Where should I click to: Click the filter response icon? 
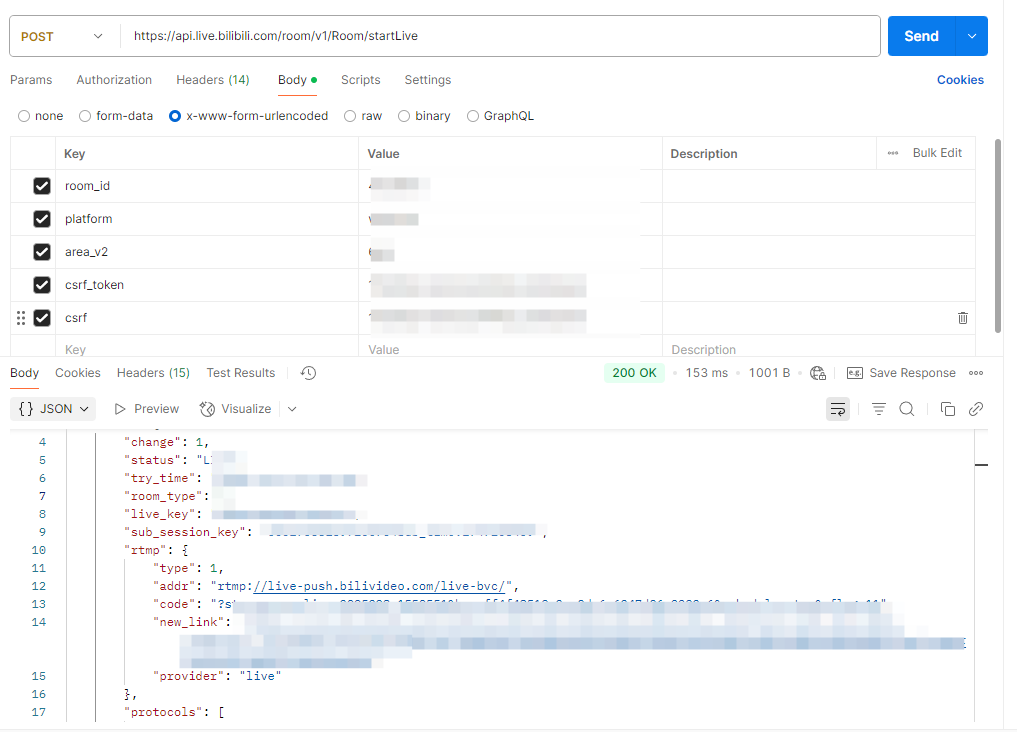tap(879, 409)
